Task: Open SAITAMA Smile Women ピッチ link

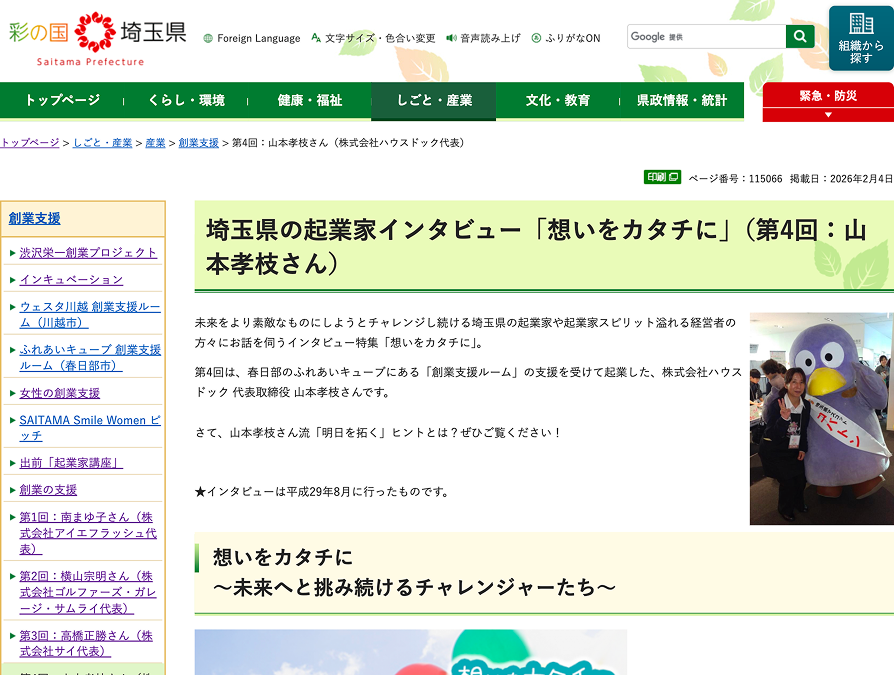Action: 90,428
